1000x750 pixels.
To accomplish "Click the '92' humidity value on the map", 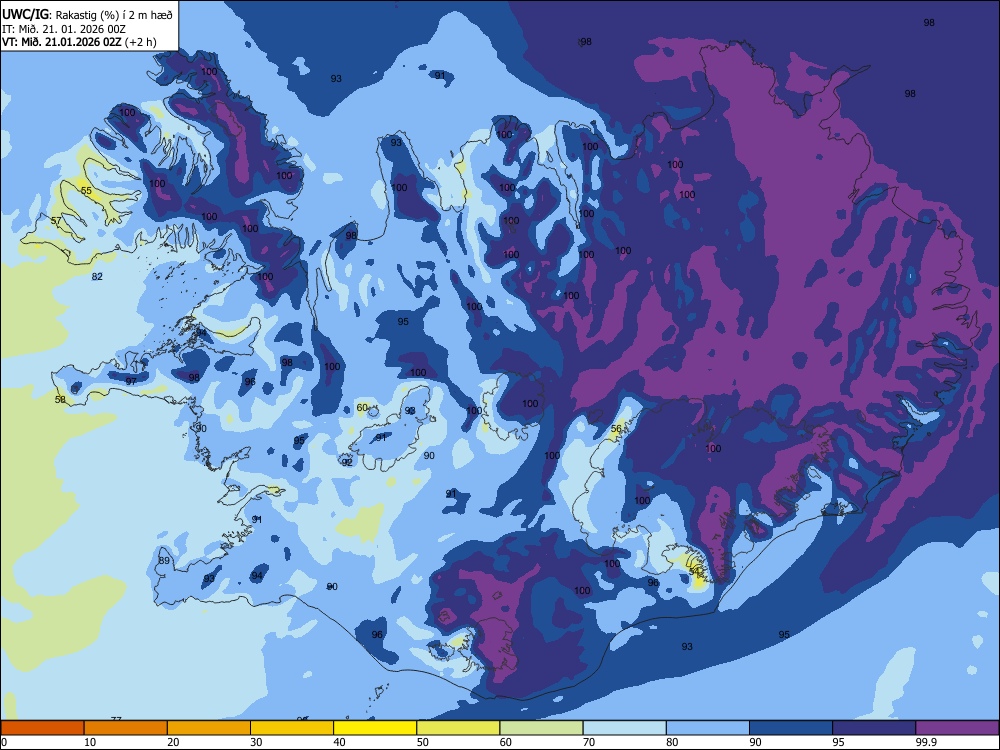I will coord(347,462).
